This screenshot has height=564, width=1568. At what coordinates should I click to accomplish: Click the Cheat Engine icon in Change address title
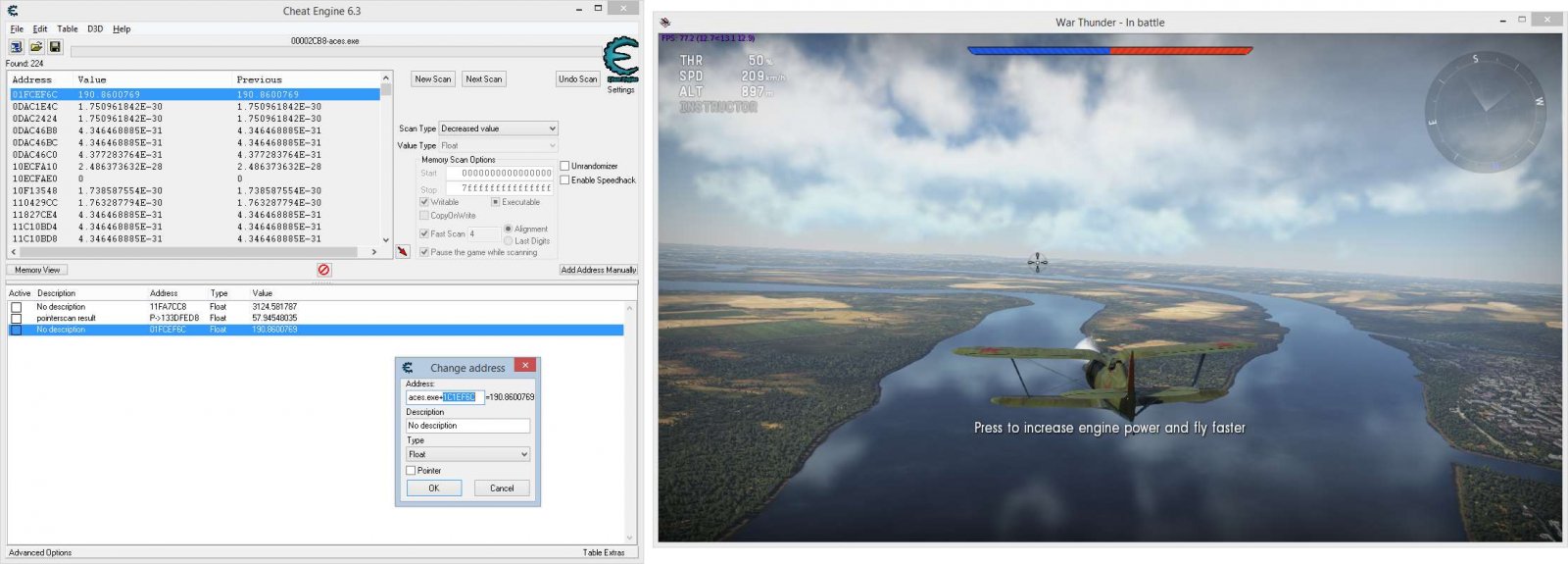coord(409,368)
